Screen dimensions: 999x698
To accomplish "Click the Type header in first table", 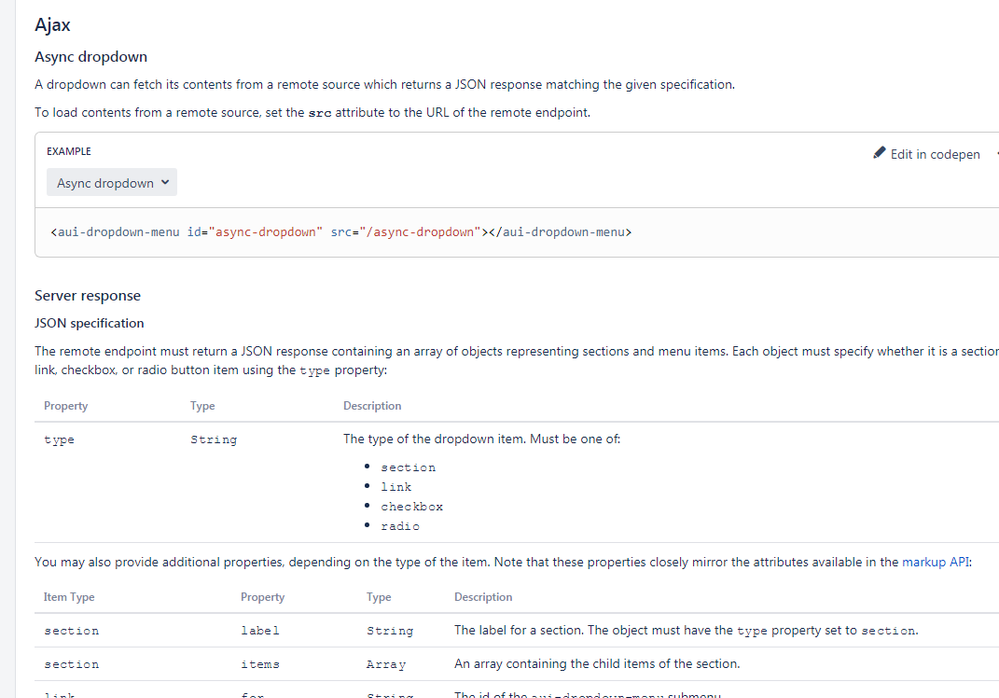I will tap(202, 406).
